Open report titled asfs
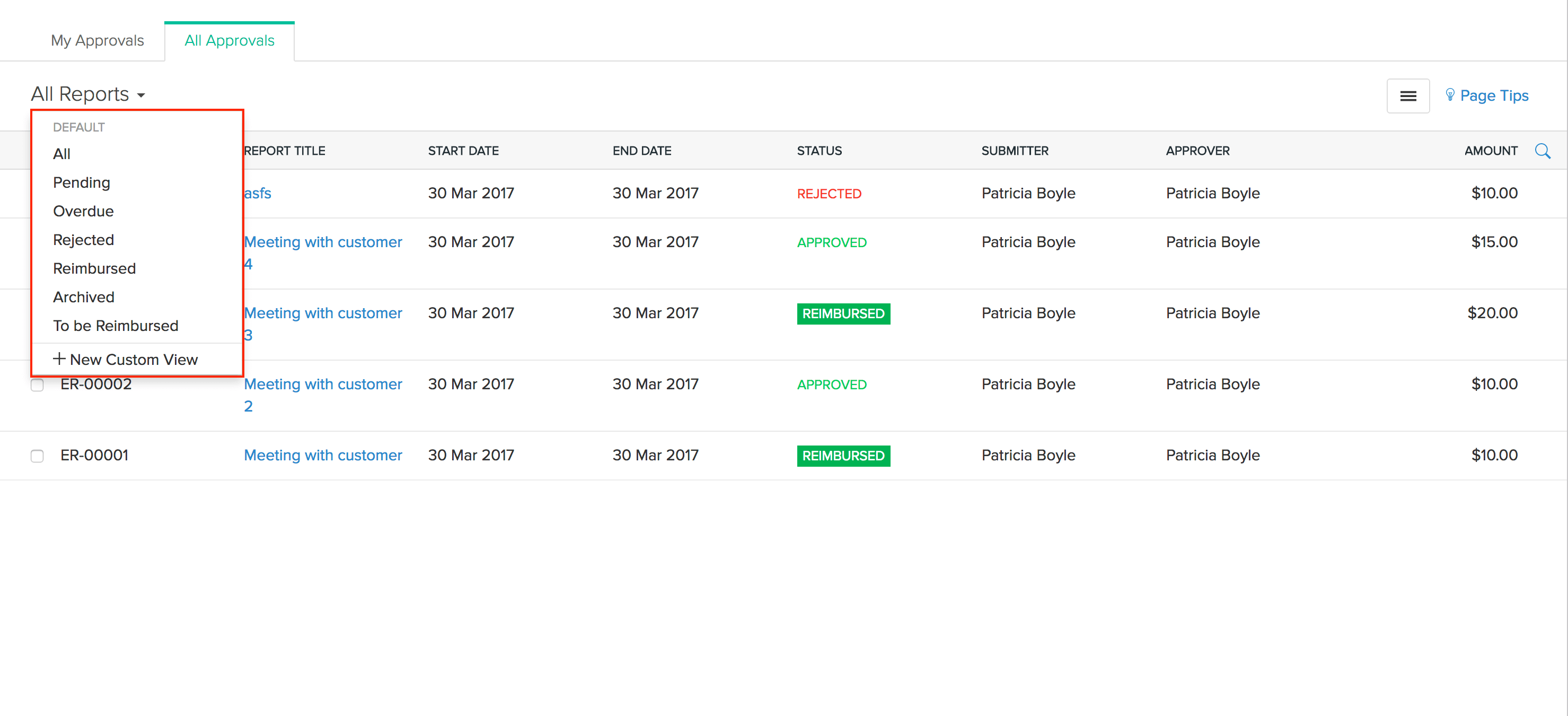Screen dimensions: 1568x716 coord(258,193)
